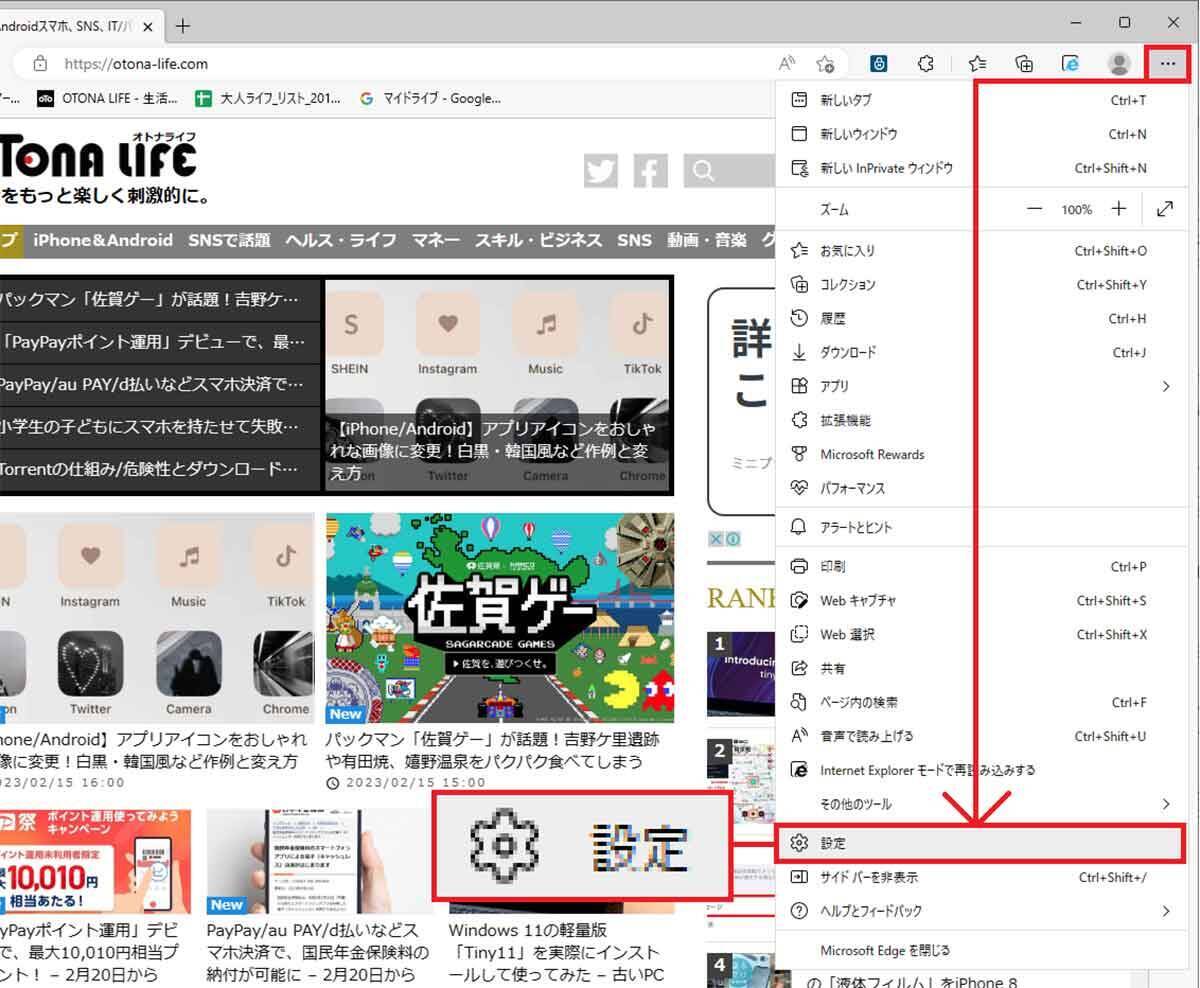Expand the アプリ submenu
1200x988 pixels.
pos(1165,386)
